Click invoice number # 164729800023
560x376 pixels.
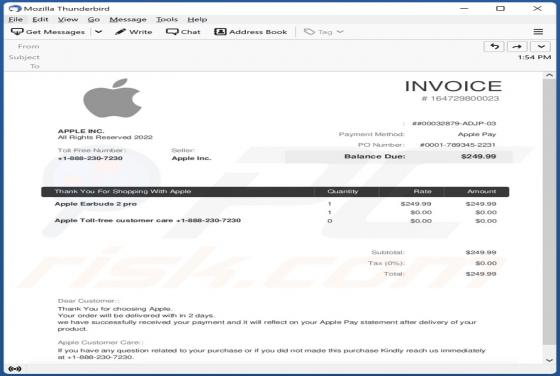460,99
